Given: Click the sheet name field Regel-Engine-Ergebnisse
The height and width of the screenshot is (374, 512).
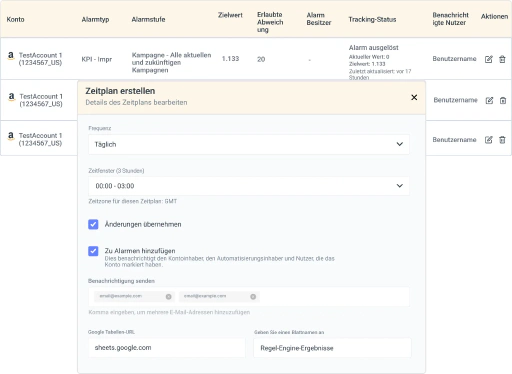Looking at the screenshot, I should tap(332, 348).
